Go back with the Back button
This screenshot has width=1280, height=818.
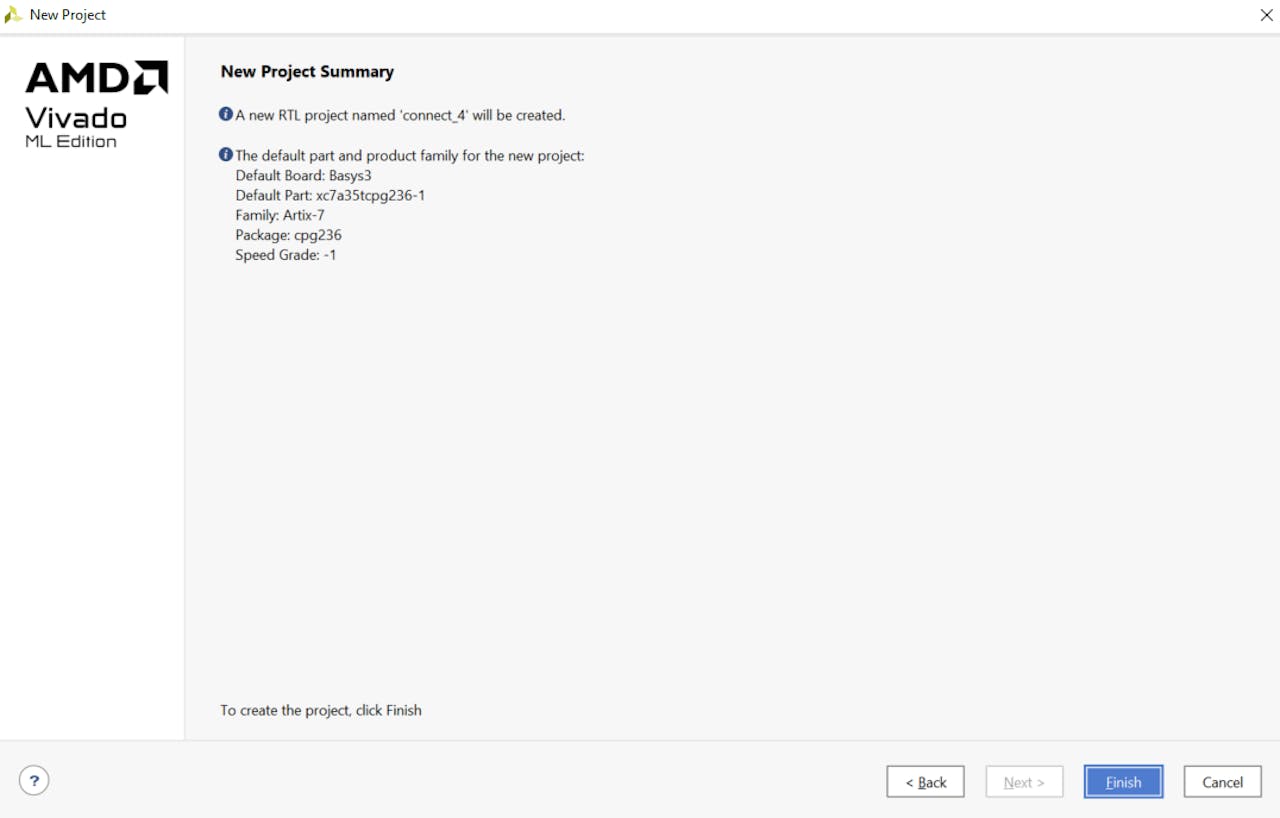(925, 782)
